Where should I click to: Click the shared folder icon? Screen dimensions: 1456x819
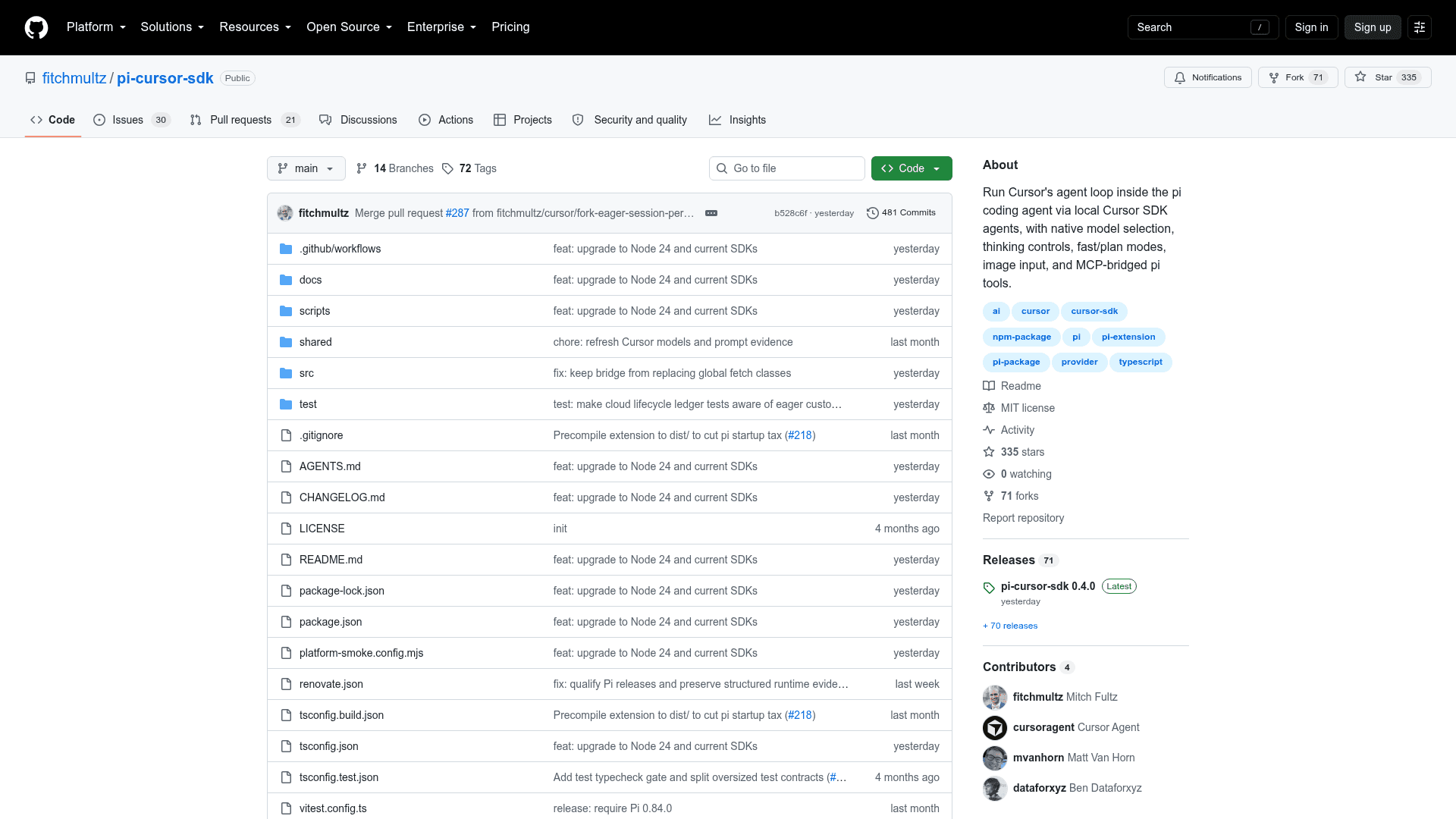tap(286, 342)
